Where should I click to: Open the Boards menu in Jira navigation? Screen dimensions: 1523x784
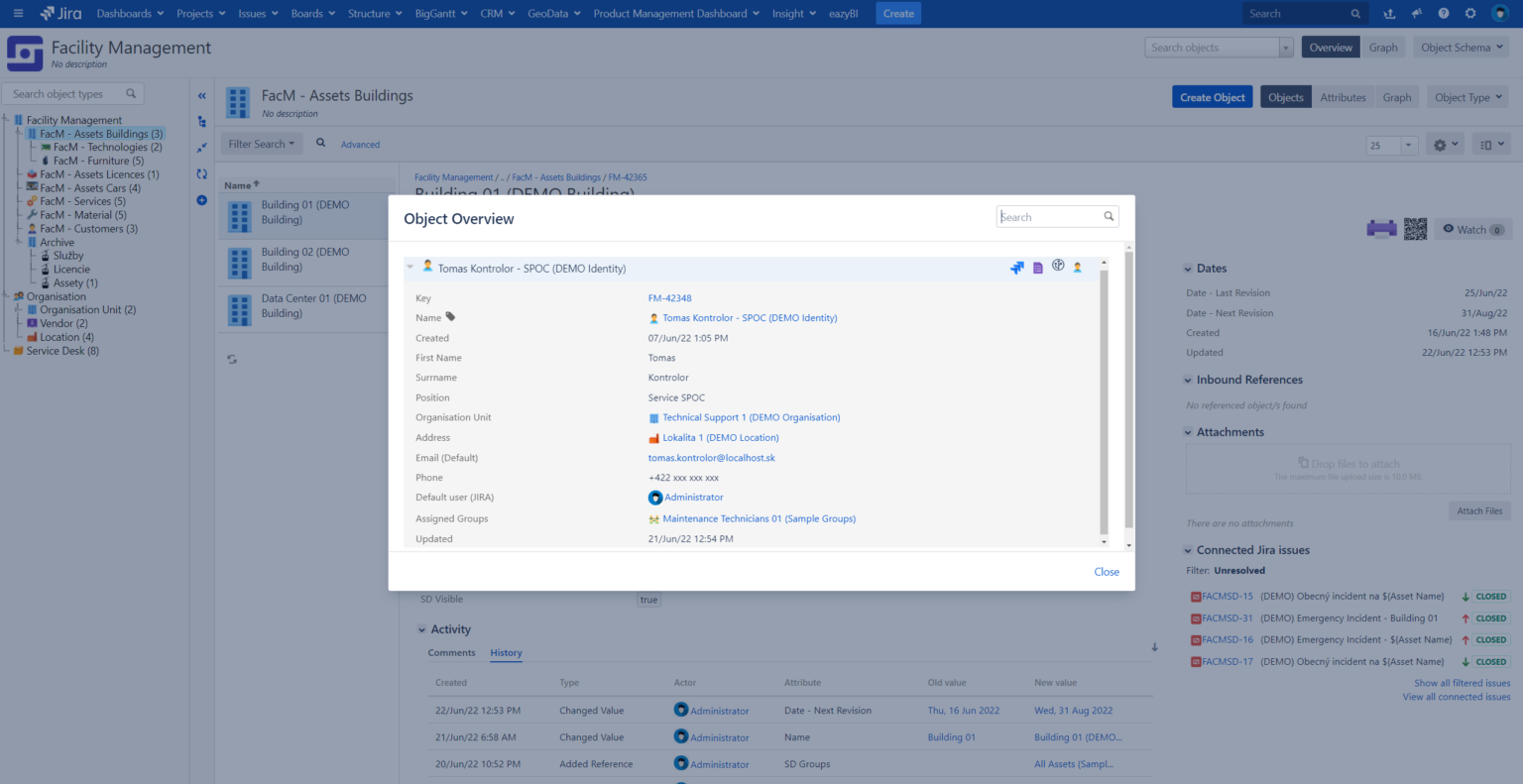point(311,13)
